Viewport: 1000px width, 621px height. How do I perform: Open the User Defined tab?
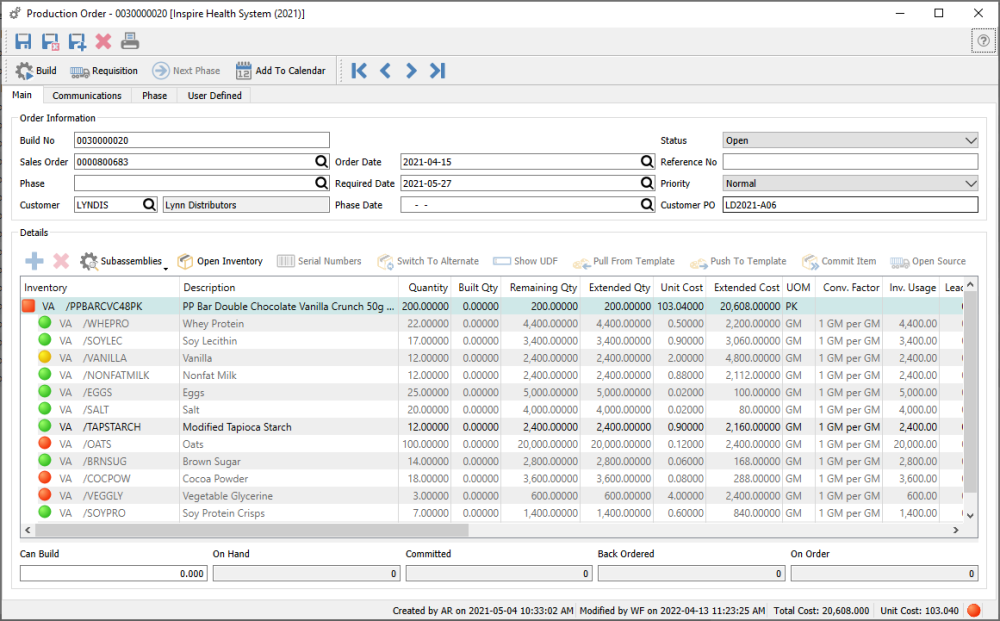pyautogui.click(x=213, y=95)
